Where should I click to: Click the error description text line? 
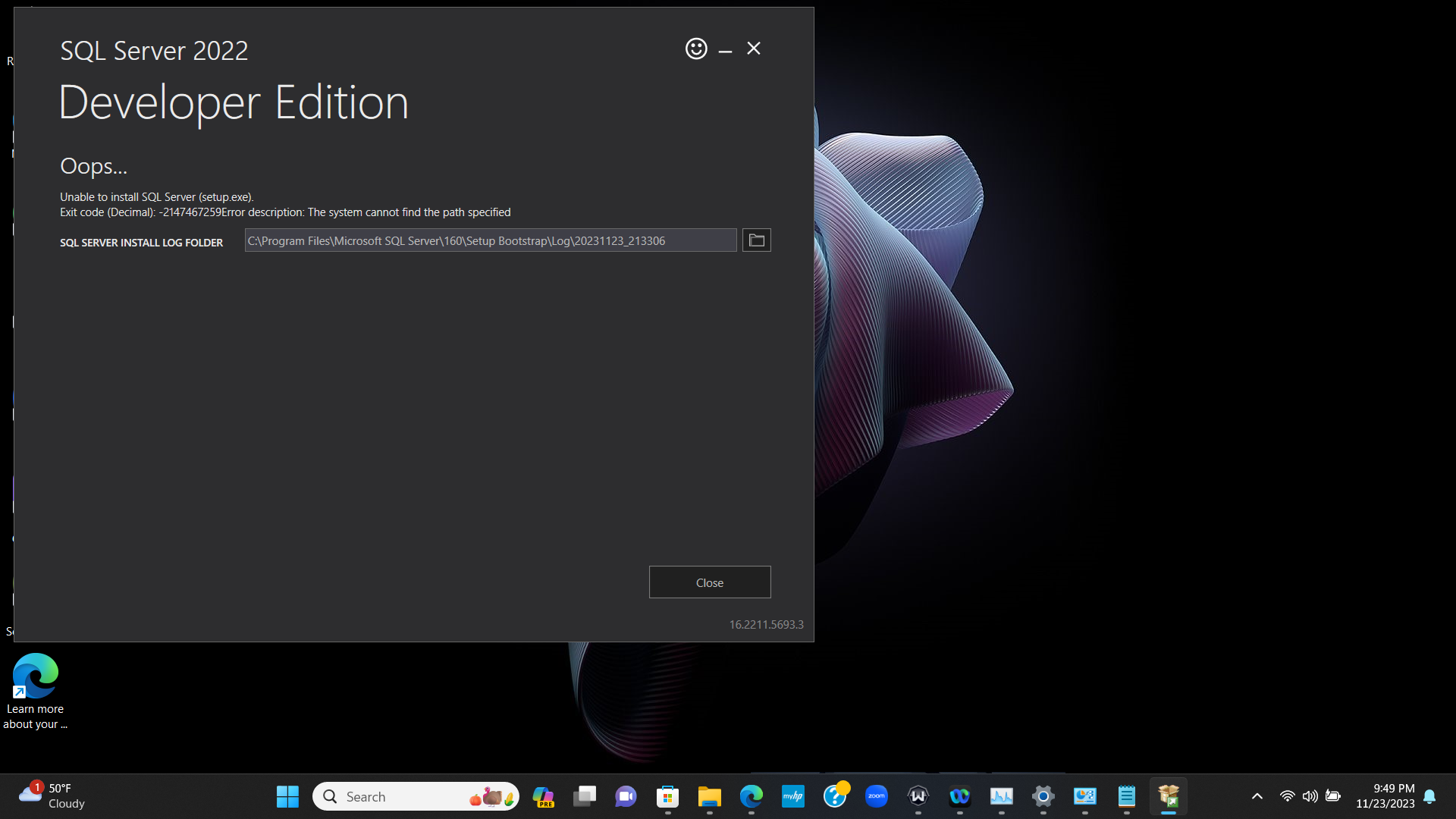(285, 212)
